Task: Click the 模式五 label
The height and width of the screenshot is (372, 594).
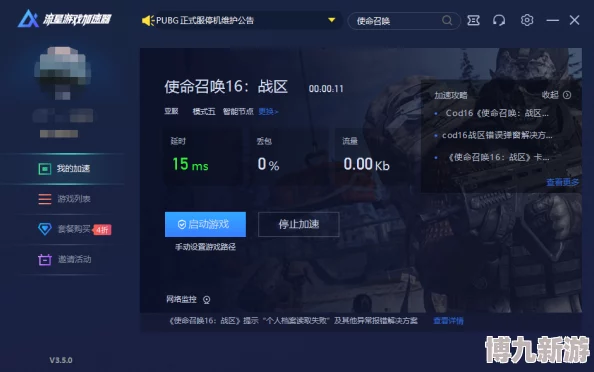Action: [204, 111]
